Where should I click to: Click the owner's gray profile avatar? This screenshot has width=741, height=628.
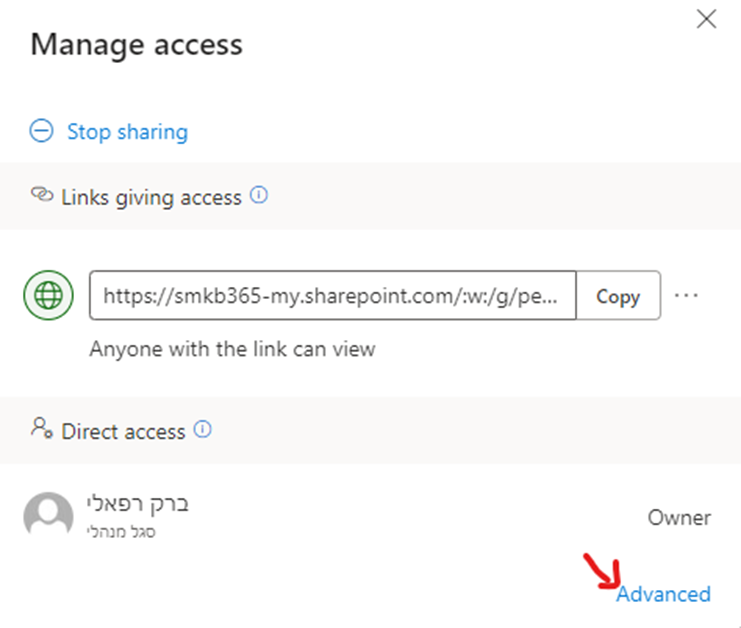coord(48,517)
